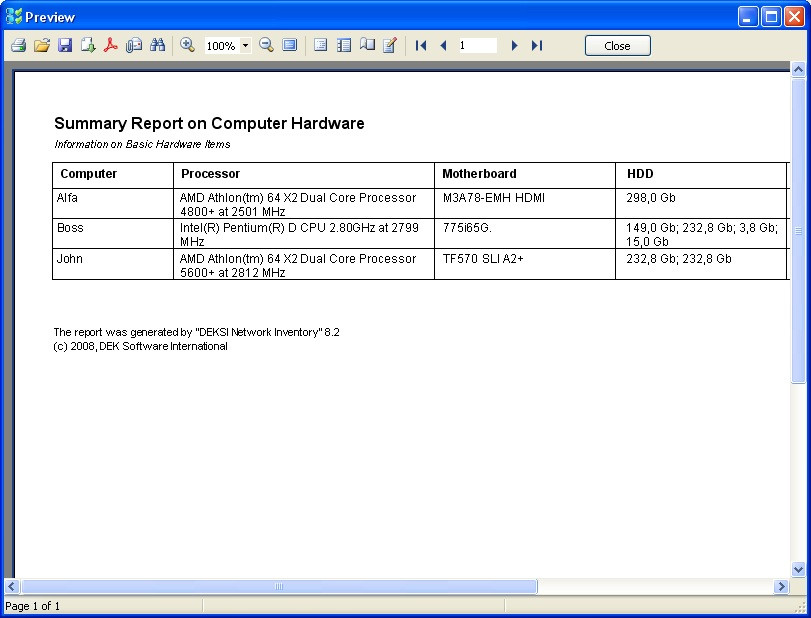This screenshot has width=811, height=618.
Task: Click the 298,0 Gb HDD cell
Action: tap(701, 203)
